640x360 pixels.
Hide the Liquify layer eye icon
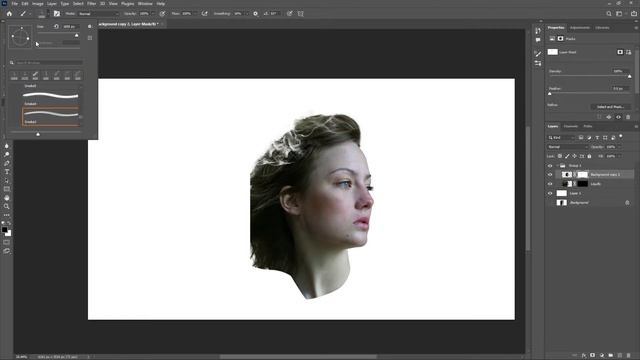point(550,184)
